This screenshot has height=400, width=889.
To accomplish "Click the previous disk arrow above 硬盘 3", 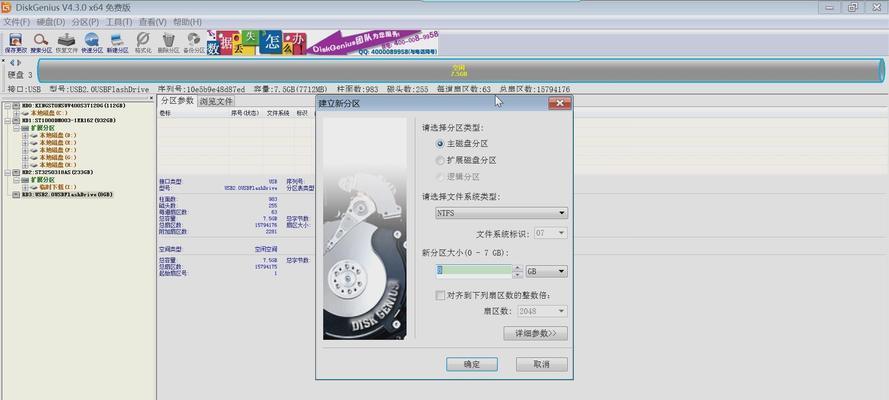I will (x=12, y=63).
